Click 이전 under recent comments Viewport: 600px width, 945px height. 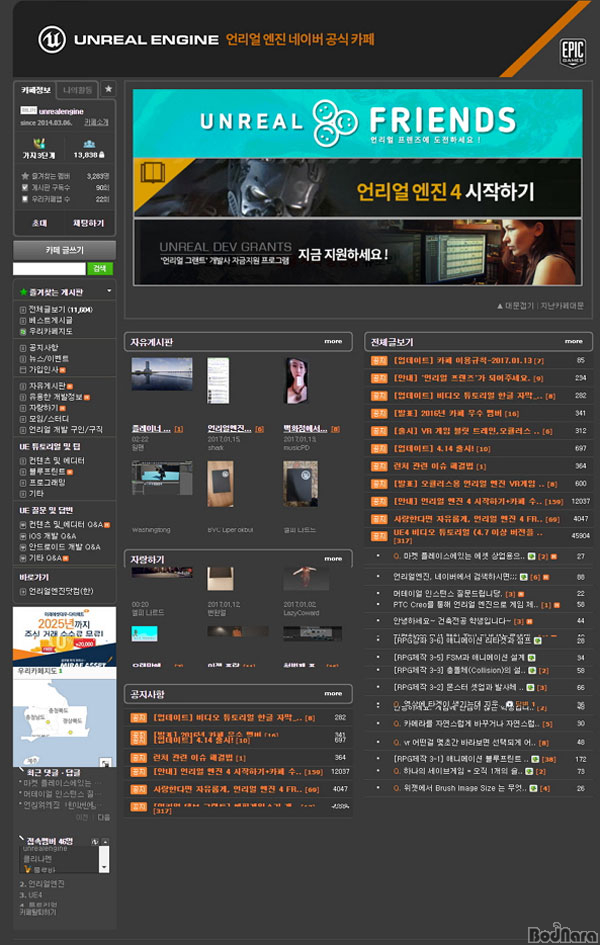coord(82,818)
